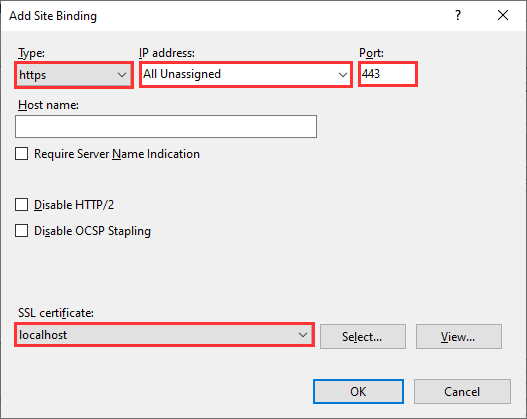Click into the Host name text box
This screenshot has width=527, height=419.
pyautogui.click(x=166, y=126)
